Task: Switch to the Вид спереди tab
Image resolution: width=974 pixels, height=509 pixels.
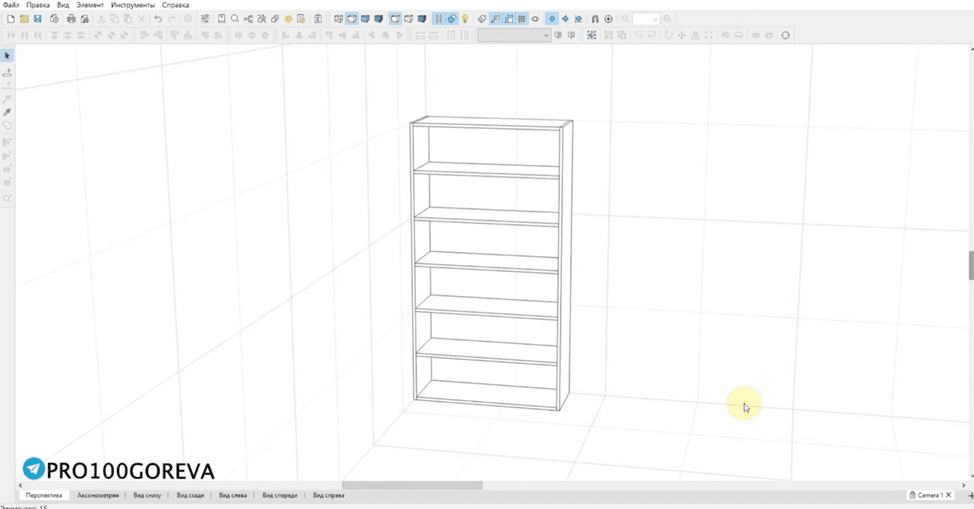Action: click(280, 495)
